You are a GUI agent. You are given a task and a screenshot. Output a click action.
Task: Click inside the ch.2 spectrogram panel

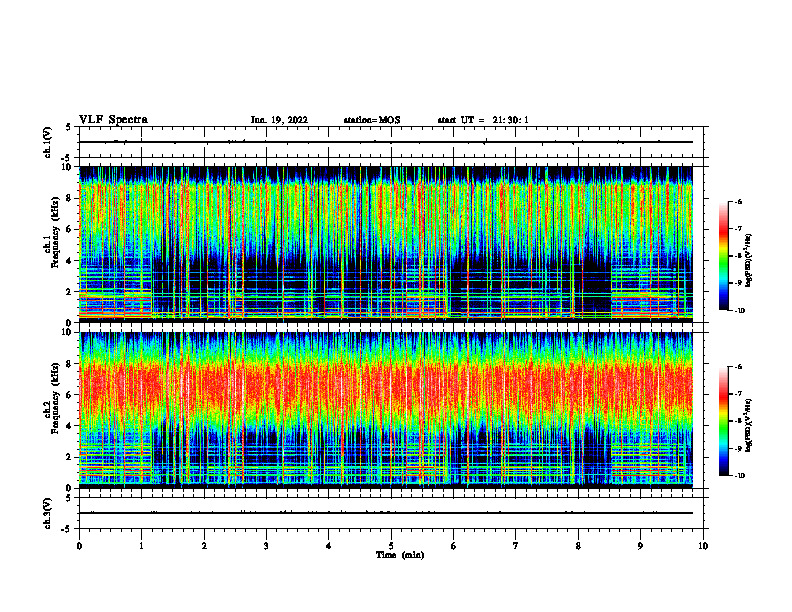pos(386,410)
